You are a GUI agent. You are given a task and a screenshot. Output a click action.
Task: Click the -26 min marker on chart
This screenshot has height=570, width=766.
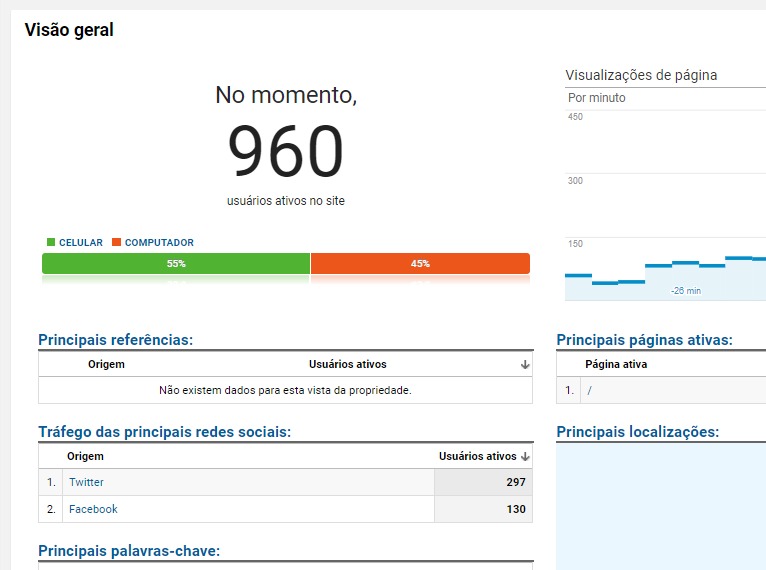(686, 291)
